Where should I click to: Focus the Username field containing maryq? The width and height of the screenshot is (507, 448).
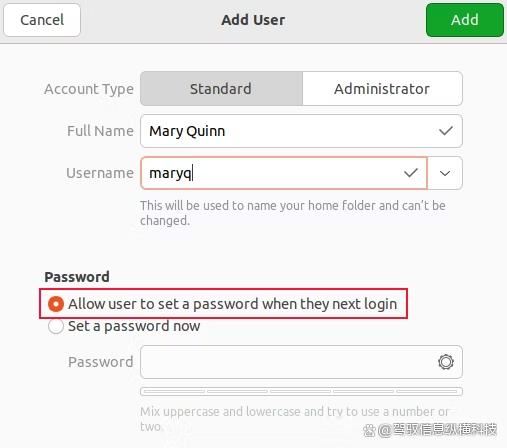tap(284, 173)
